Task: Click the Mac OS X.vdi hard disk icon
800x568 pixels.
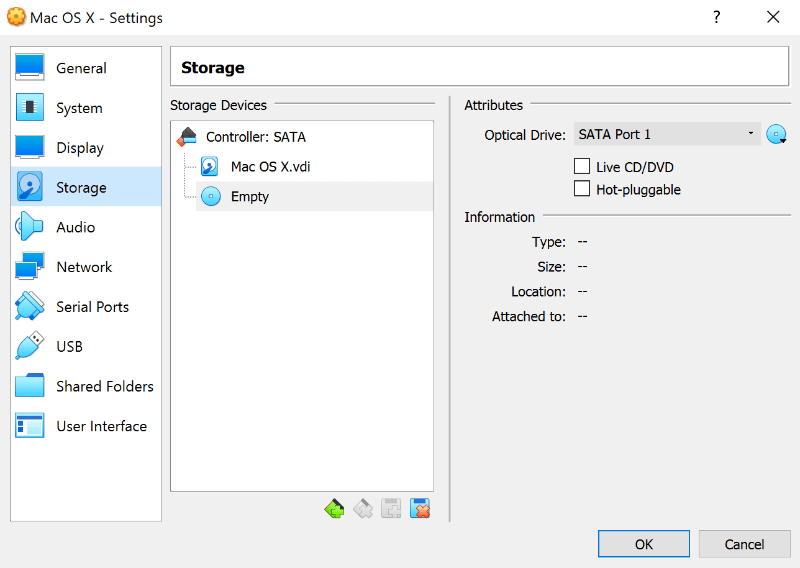Action: pos(210,167)
